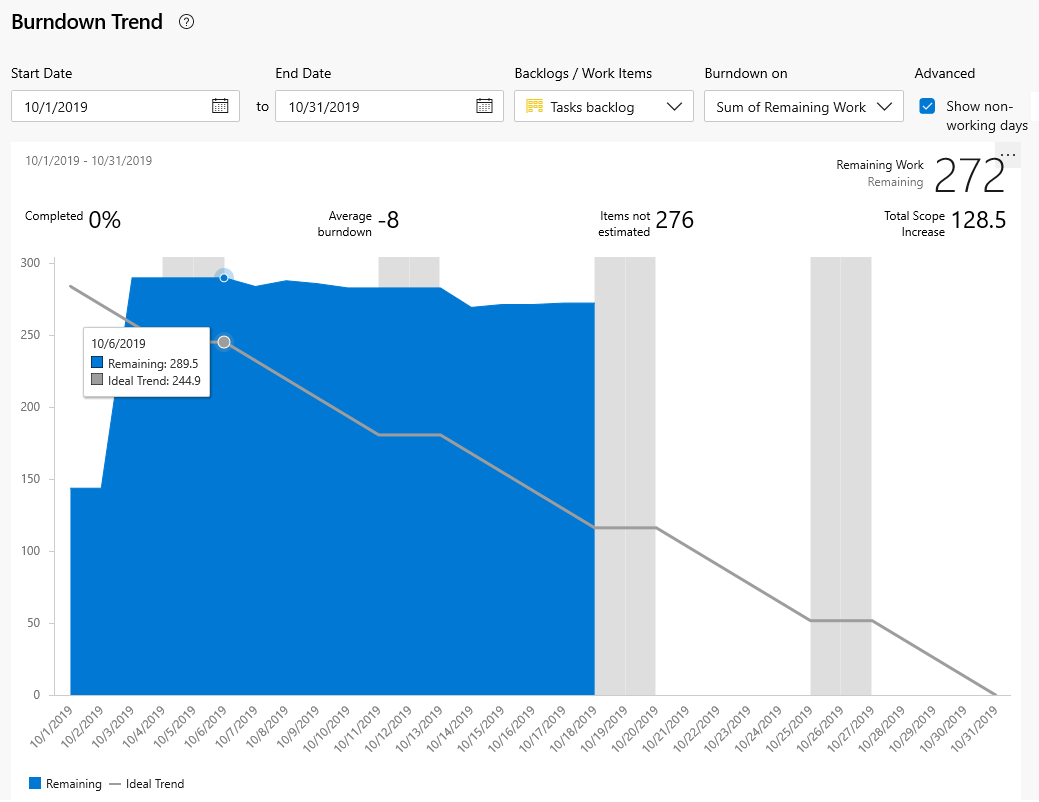Click the Tasks backlog grid icon
Viewport: 1039px width, 802px height.
click(534, 106)
